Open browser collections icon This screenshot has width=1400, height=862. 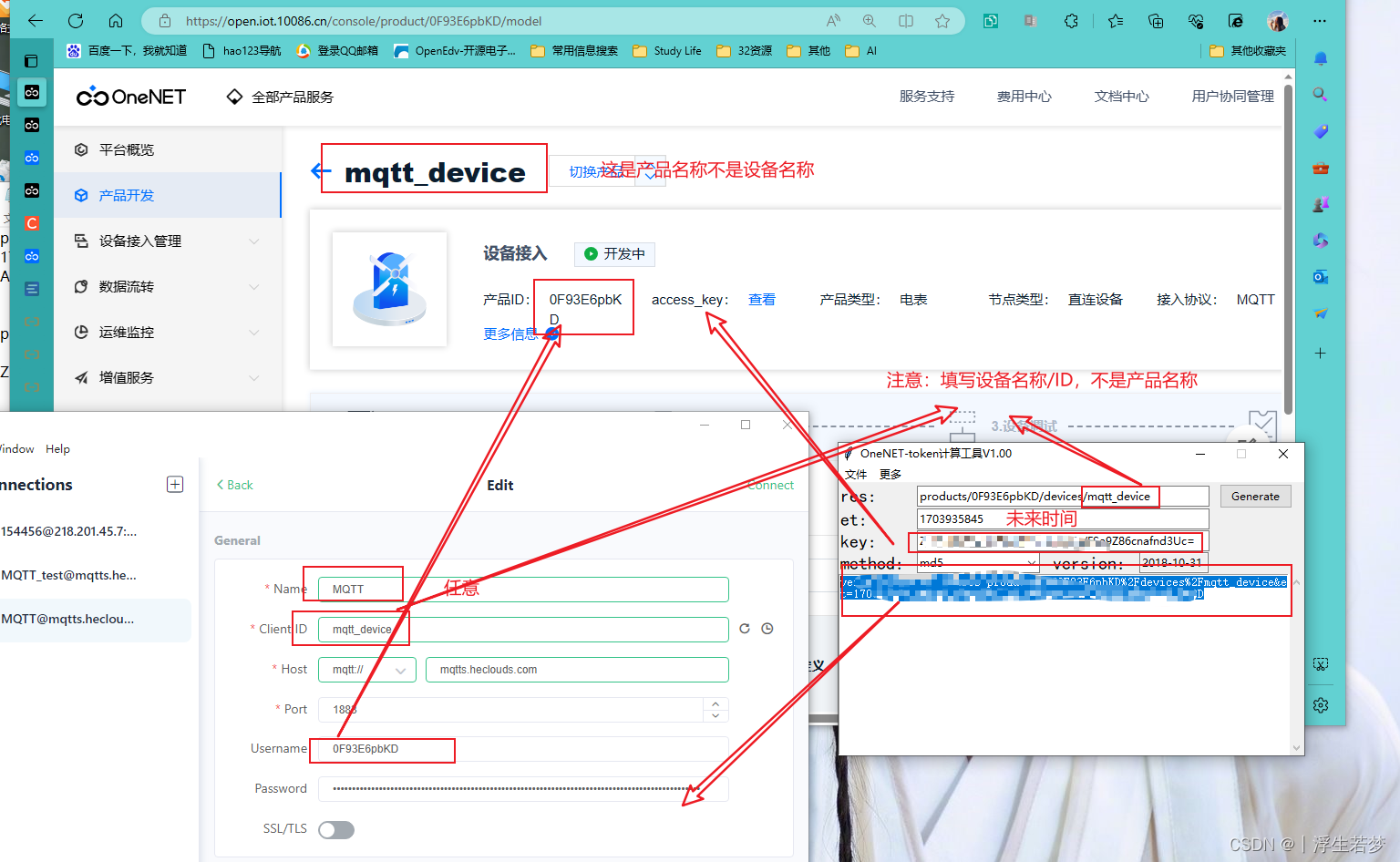click(1156, 20)
